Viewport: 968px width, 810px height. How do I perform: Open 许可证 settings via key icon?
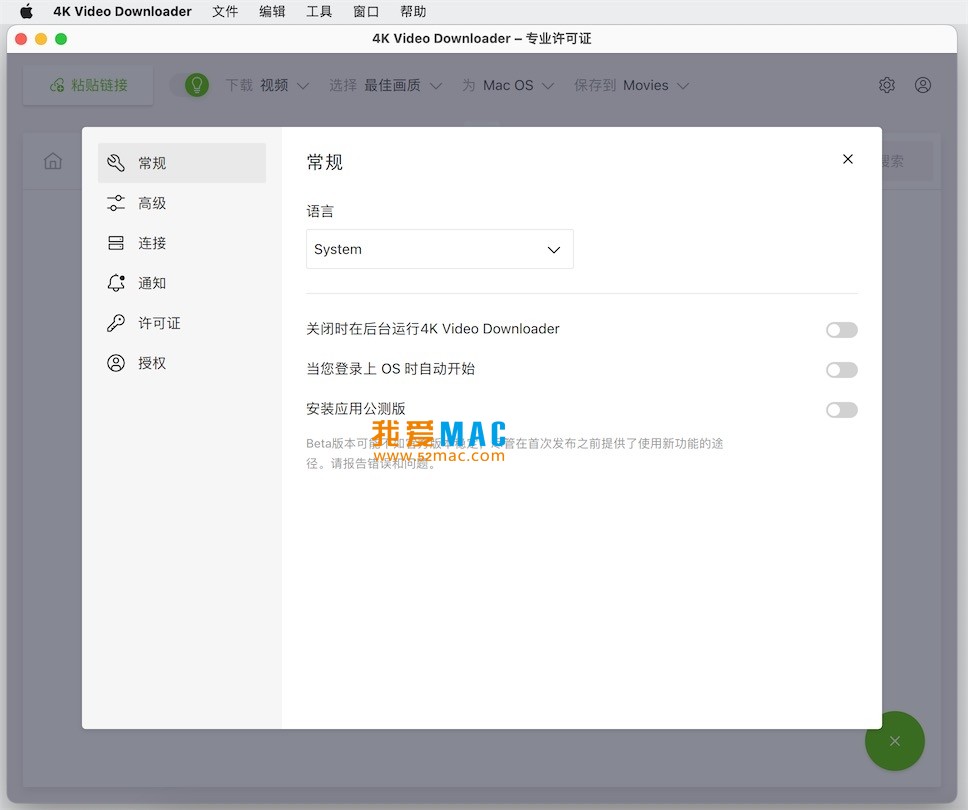click(116, 323)
